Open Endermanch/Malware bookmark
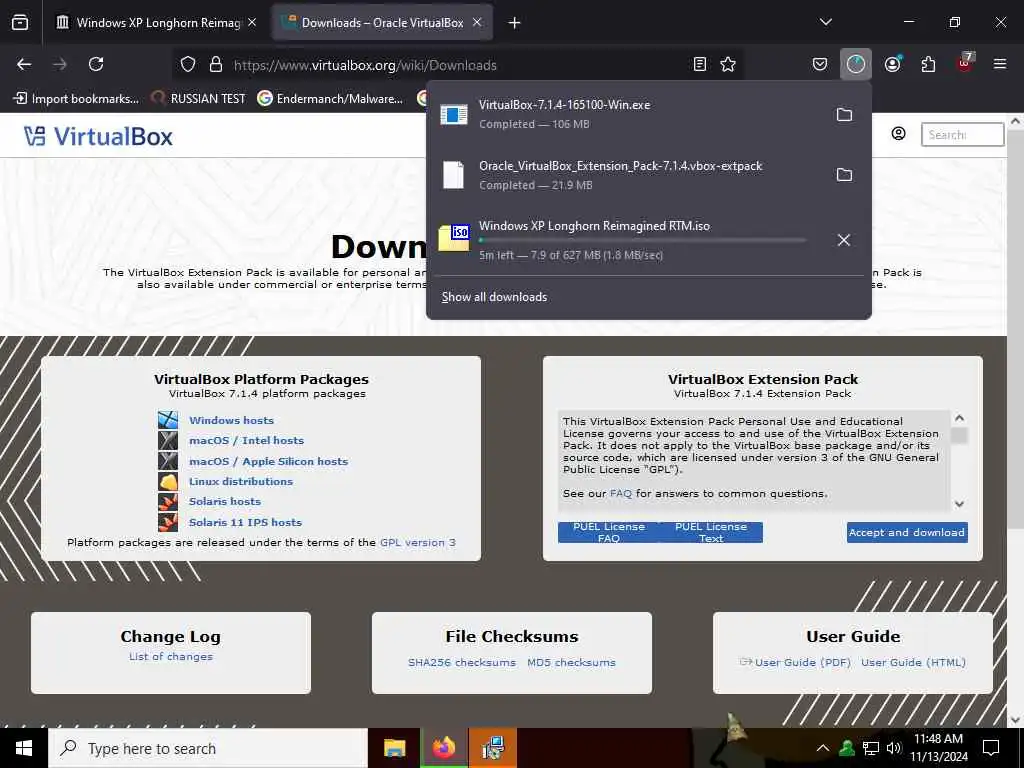This screenshot has width=1024, height=768. coord(330,99)
